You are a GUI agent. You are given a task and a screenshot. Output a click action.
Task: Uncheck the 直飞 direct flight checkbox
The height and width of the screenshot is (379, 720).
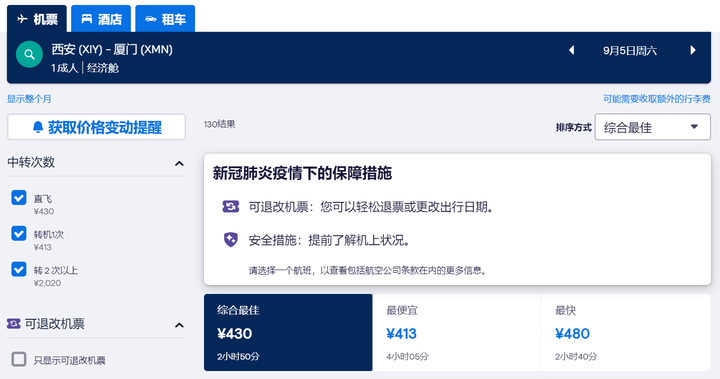19,198
